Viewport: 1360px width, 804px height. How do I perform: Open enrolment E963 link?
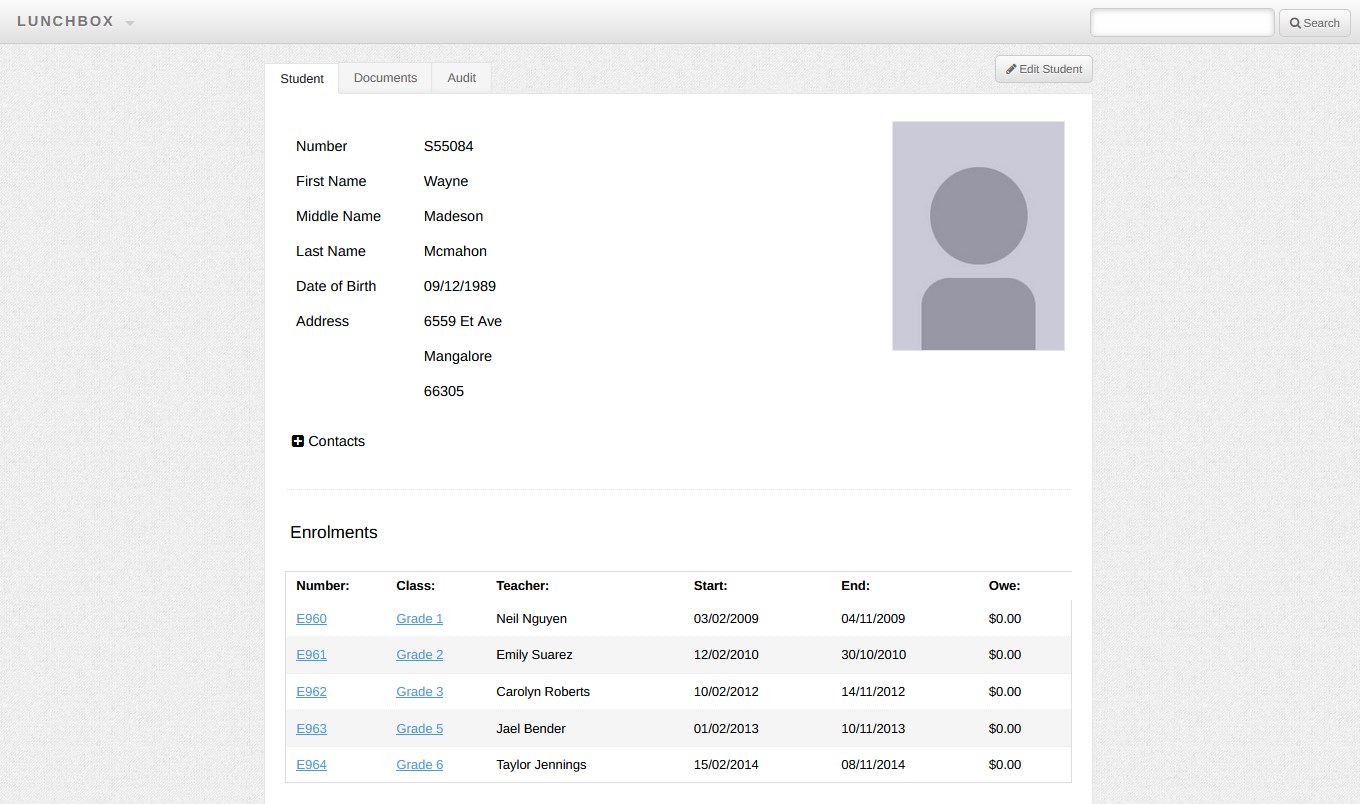tap(311, 729)
